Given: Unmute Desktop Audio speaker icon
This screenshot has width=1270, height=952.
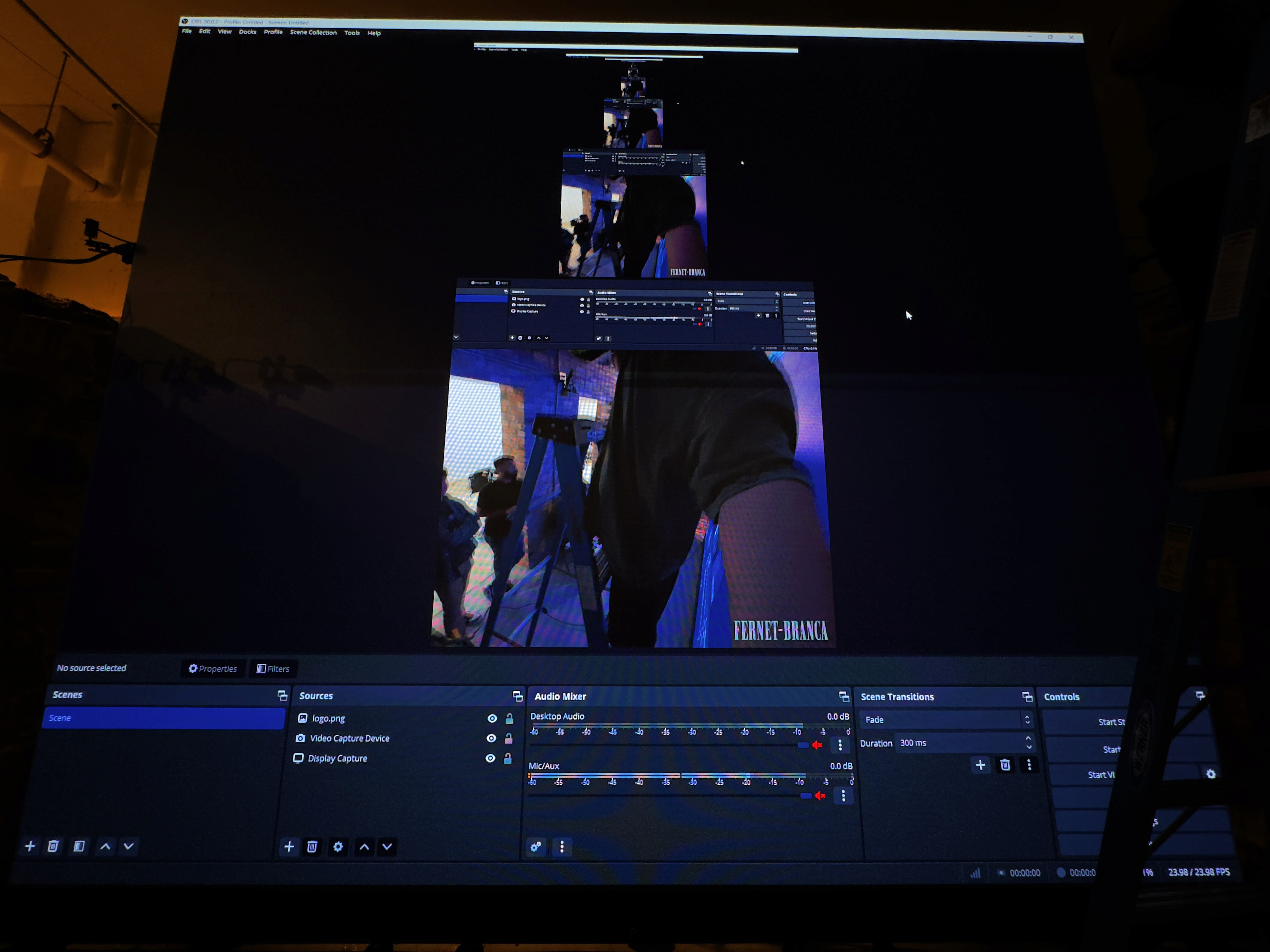Looking at the screenshot, I should pos(818,745).
